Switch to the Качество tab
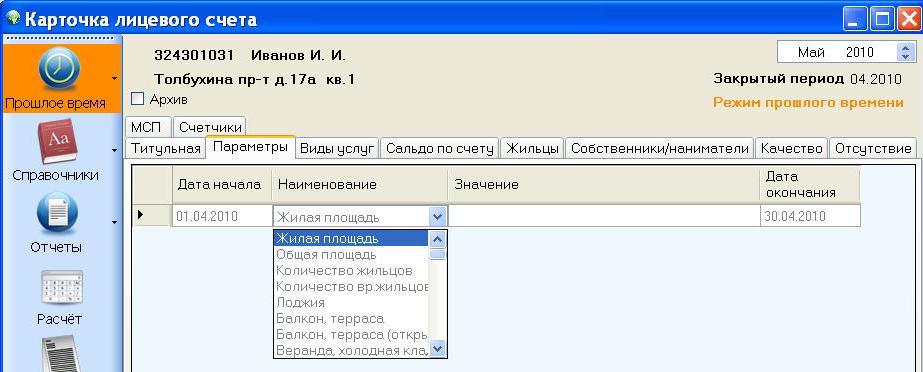Image resolution: width=923 pixels, height=372 pixels. tap(791, 148)
